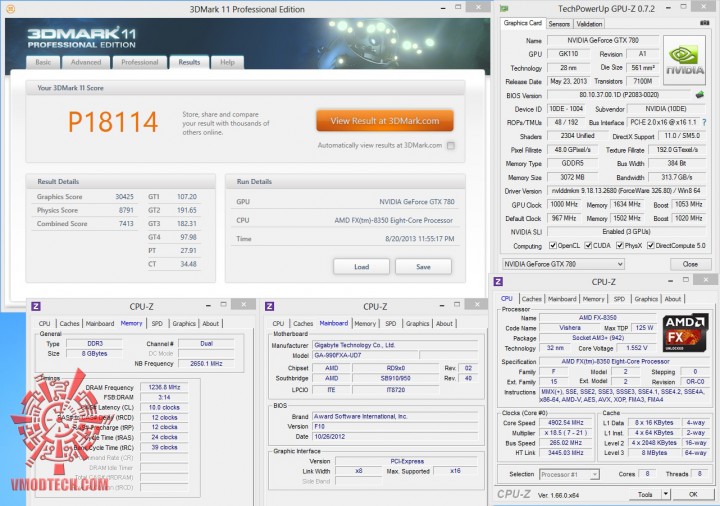
Task: Click the Driver Version value in GPU-Z
Action: tap(626, 191)
